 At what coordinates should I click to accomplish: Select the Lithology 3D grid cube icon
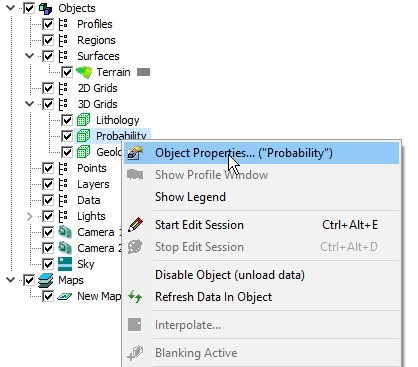coord(84,120)
